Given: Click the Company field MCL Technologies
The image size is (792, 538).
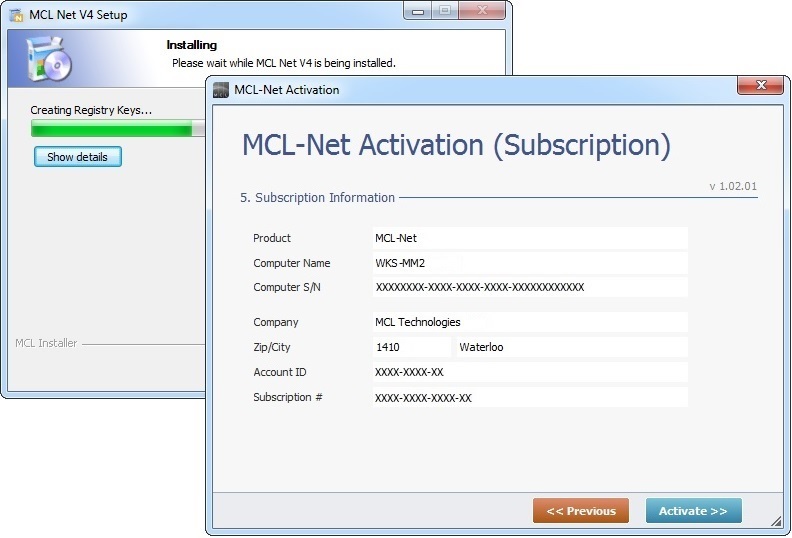Looking at the screenshot, I should (530, 322).
